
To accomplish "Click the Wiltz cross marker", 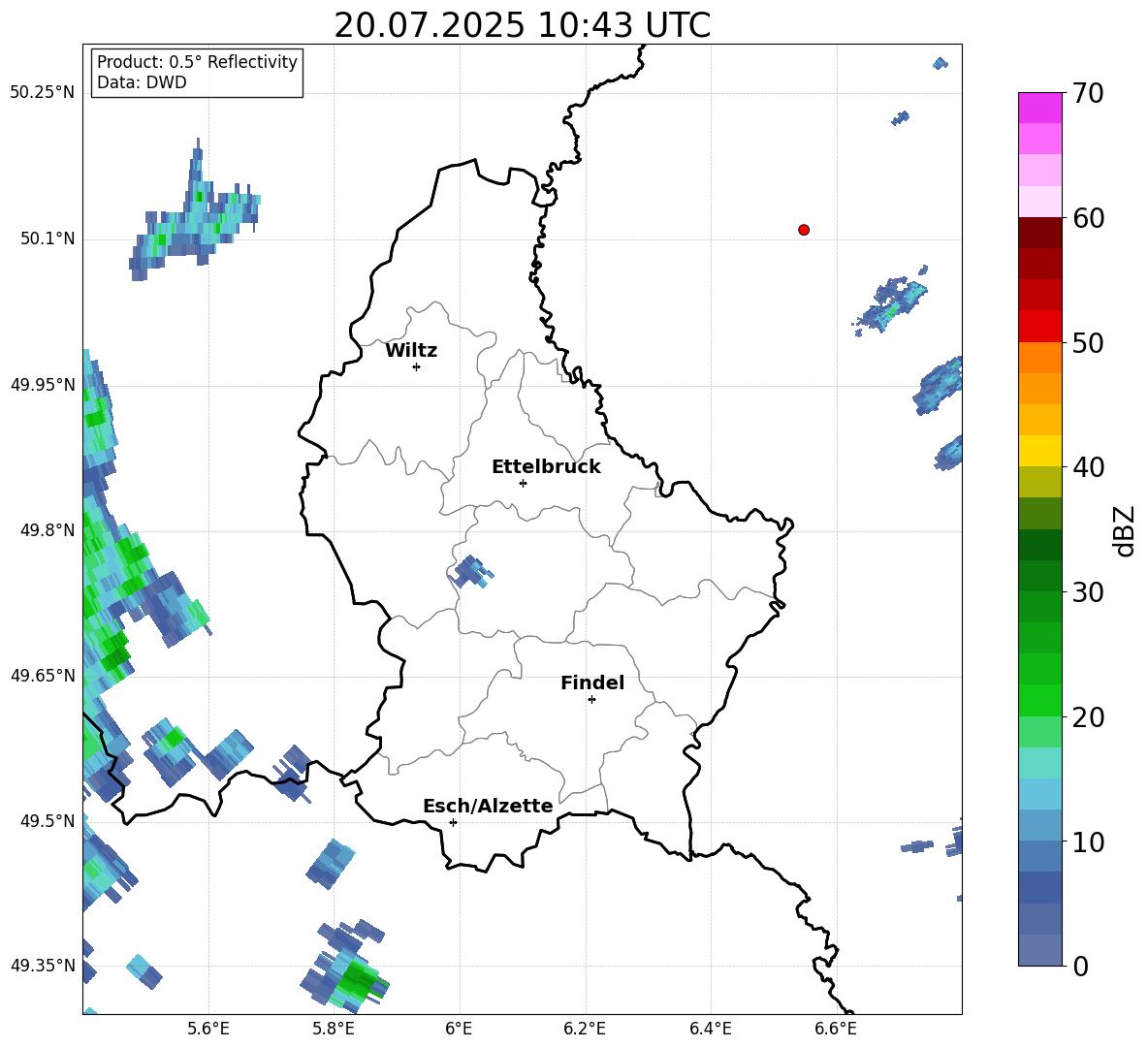I will pos(417,366).
